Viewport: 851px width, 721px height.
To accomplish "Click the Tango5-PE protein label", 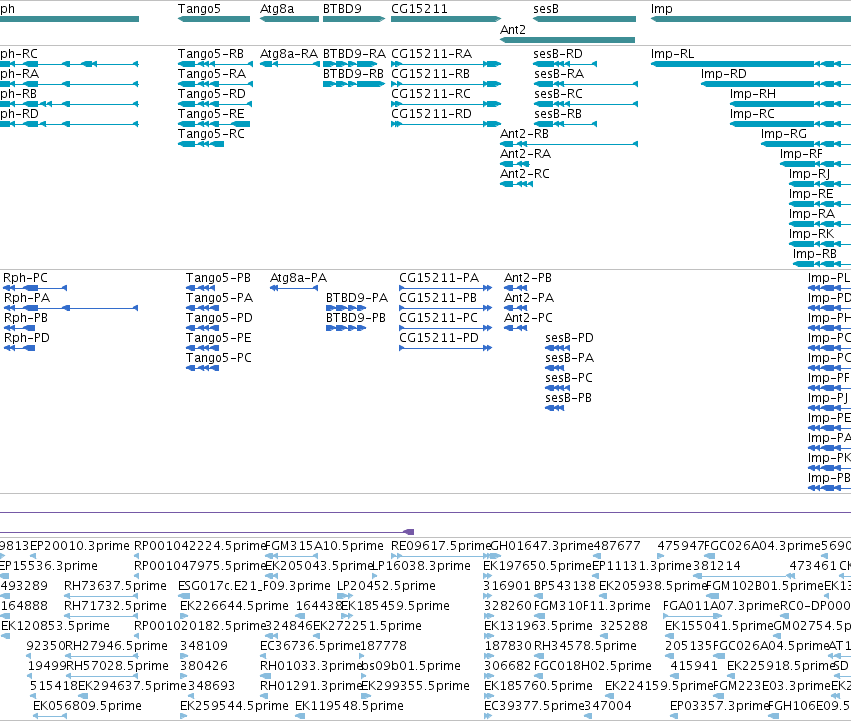I will 218,338.
